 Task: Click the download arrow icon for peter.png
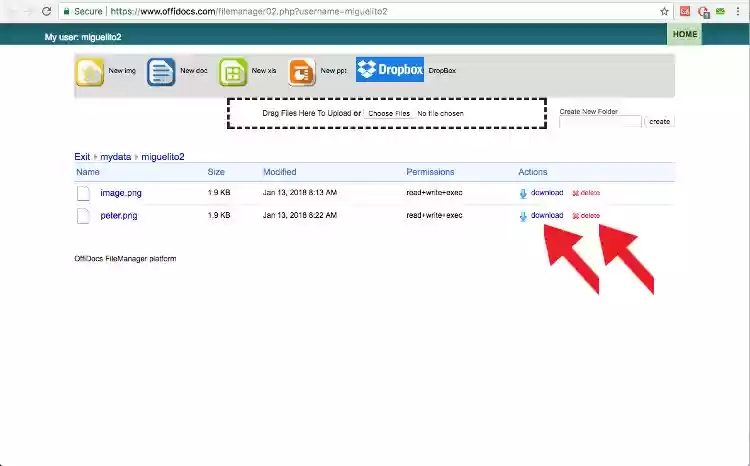(523, 216)
